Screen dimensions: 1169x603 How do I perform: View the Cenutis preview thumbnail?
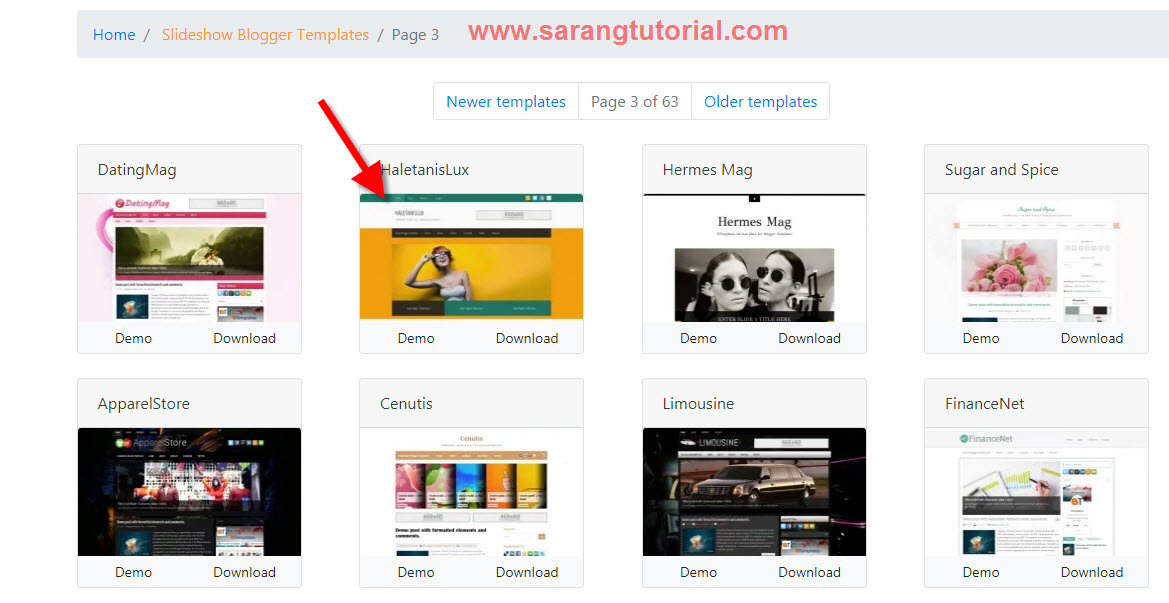(x=471, y=492)
